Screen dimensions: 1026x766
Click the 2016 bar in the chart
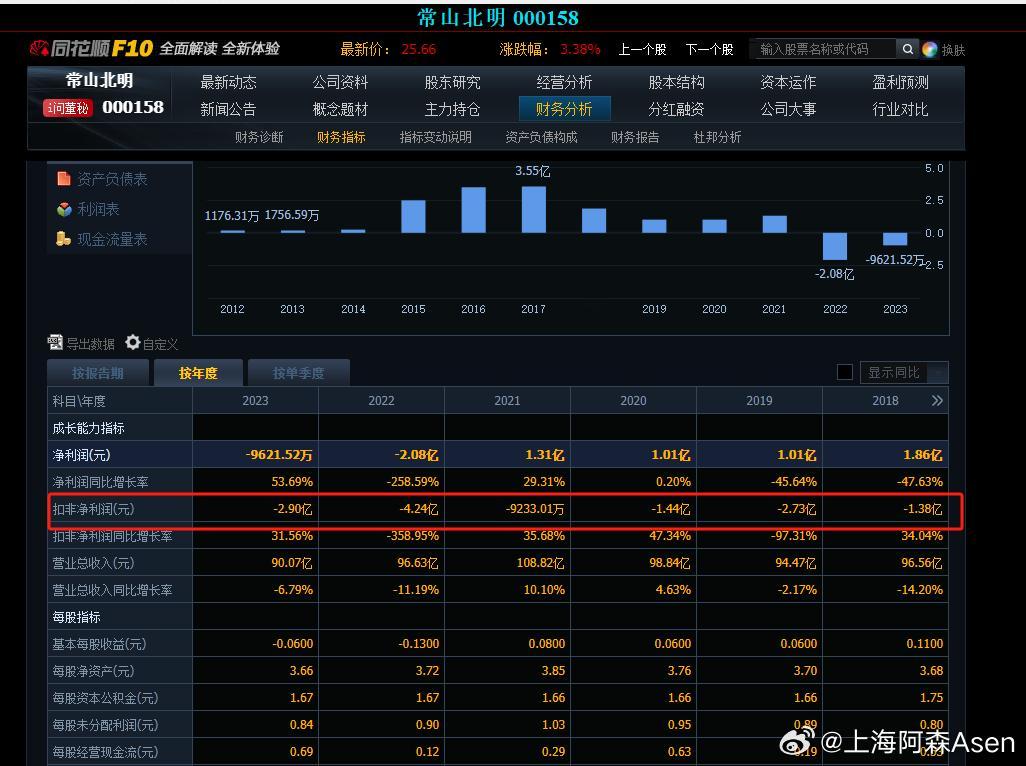tap(474, 210)
